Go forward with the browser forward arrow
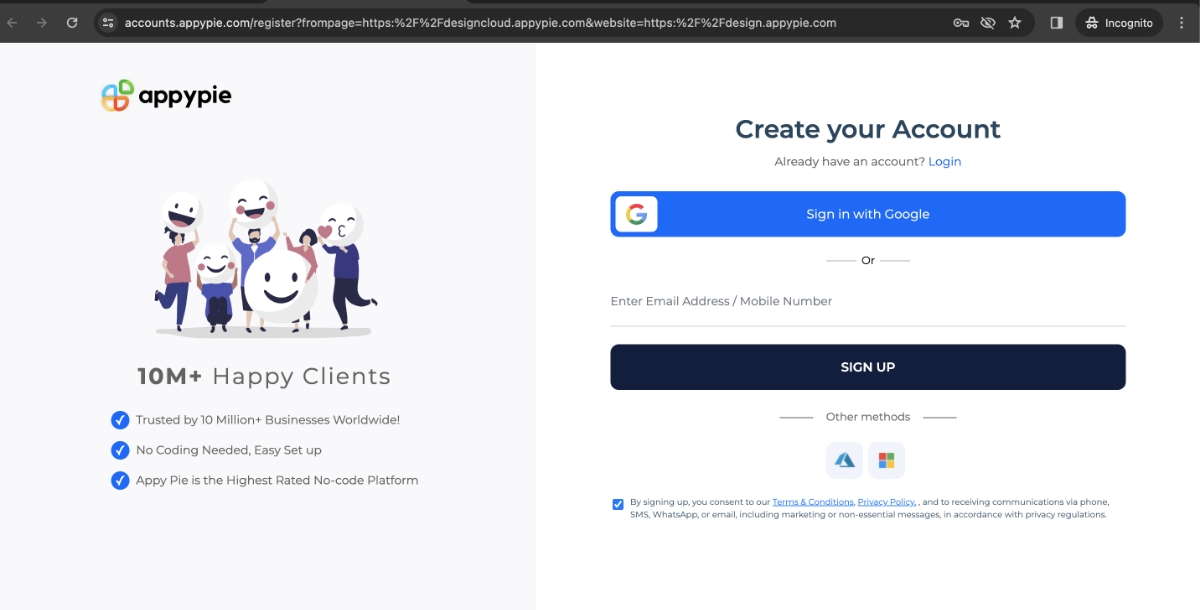Viewport: 1200px width, 610px height. point(42,22)
